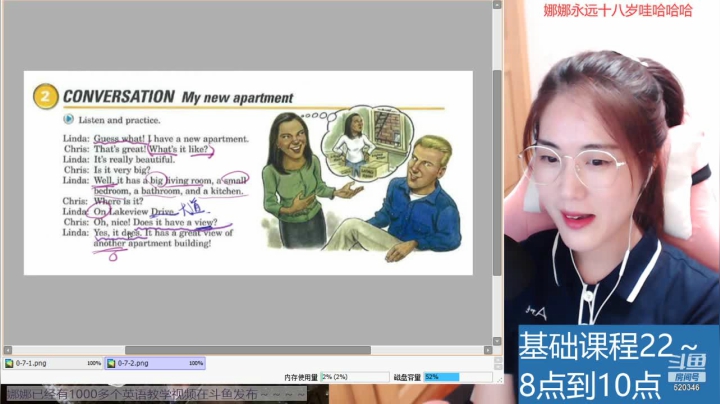Click the small tab bar scroll control on the right

(x=498, y=363)
